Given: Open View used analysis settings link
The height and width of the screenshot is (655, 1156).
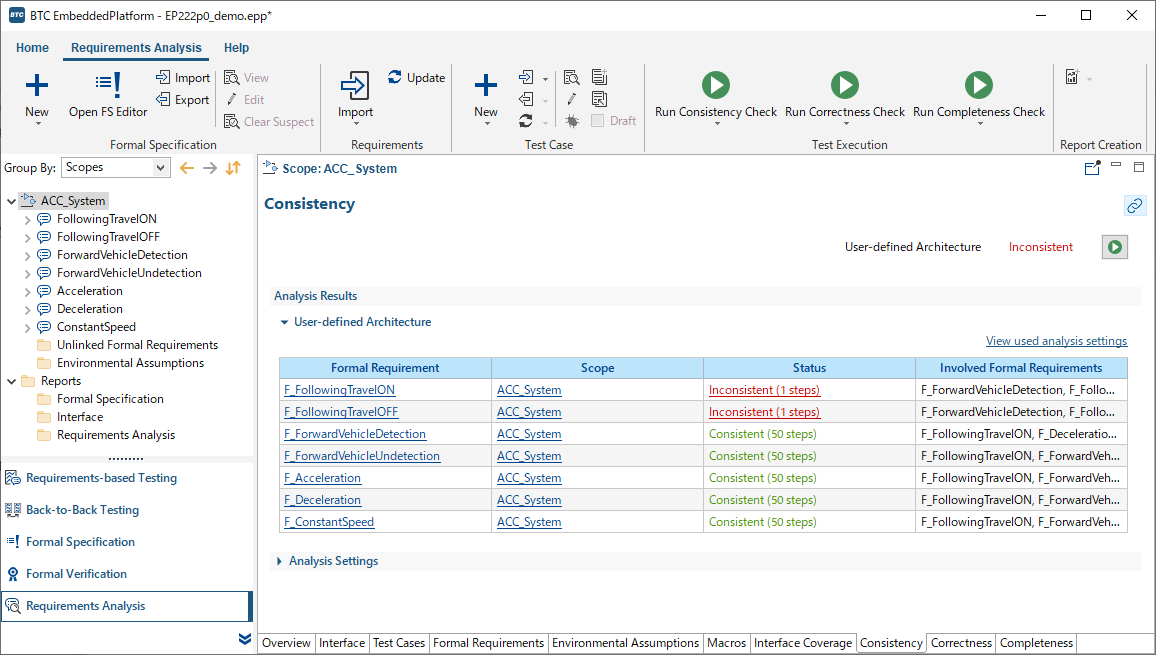Looking at the screenshot, I should (x=1056, y=341).
